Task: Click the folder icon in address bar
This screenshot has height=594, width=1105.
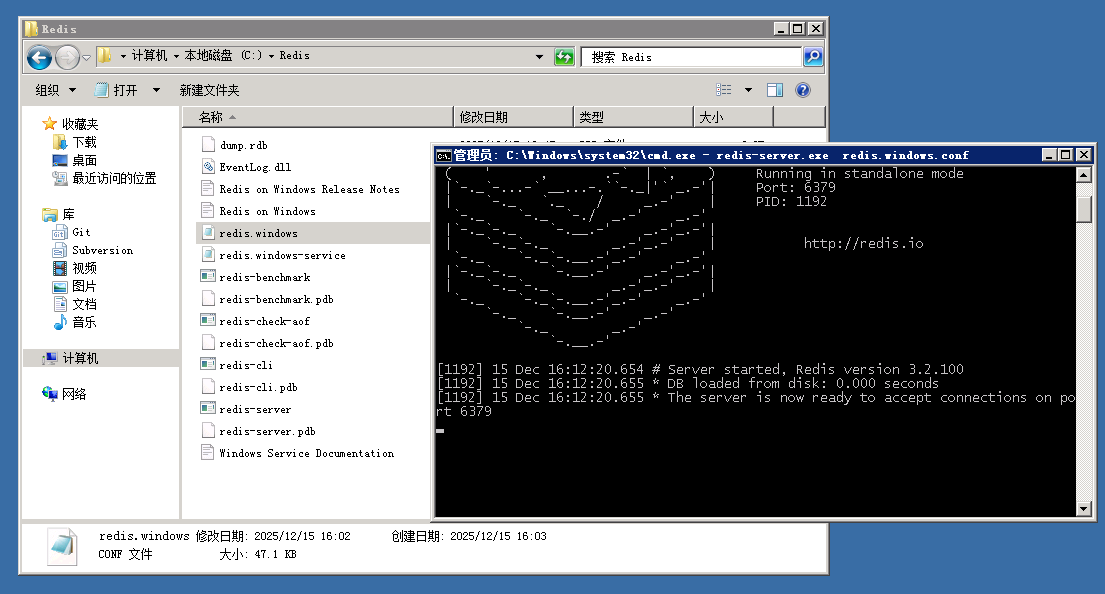Action: coord(104,56)
